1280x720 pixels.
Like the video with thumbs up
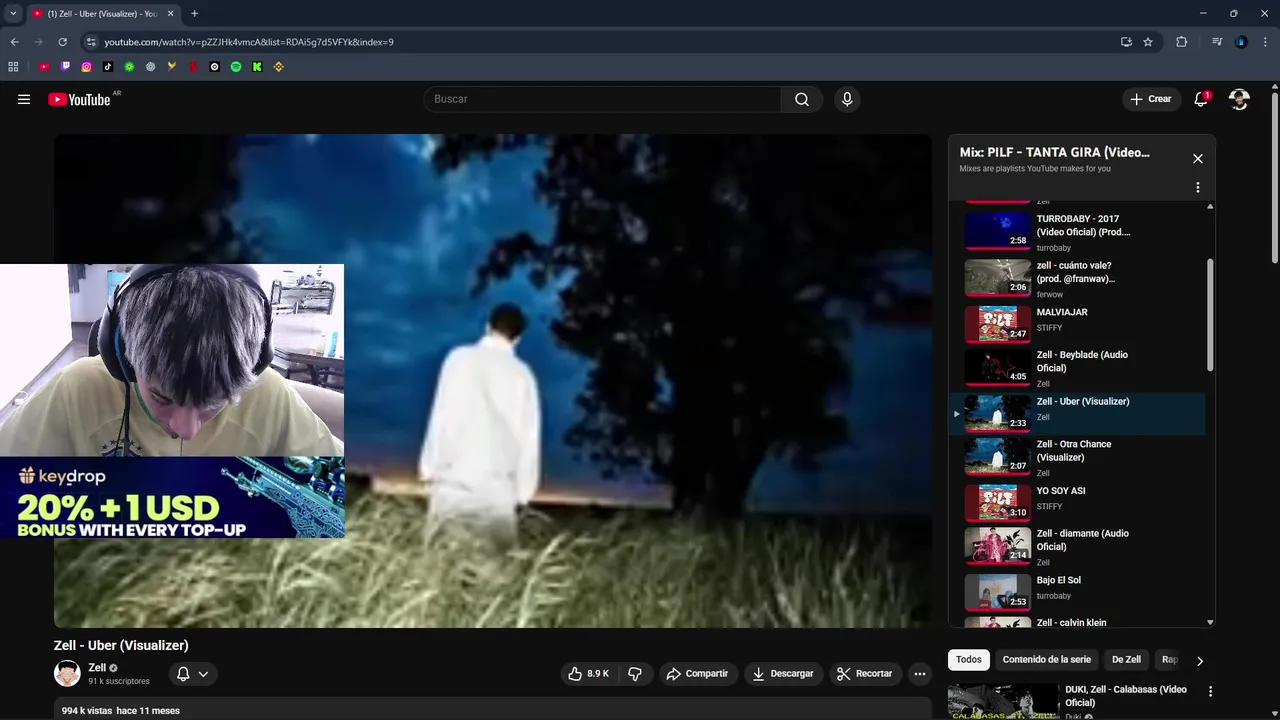pos(588,674)
